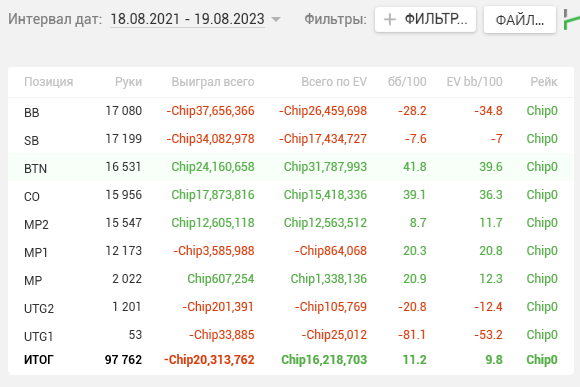Sort by EV bb/100 column header

pos(474,82)
